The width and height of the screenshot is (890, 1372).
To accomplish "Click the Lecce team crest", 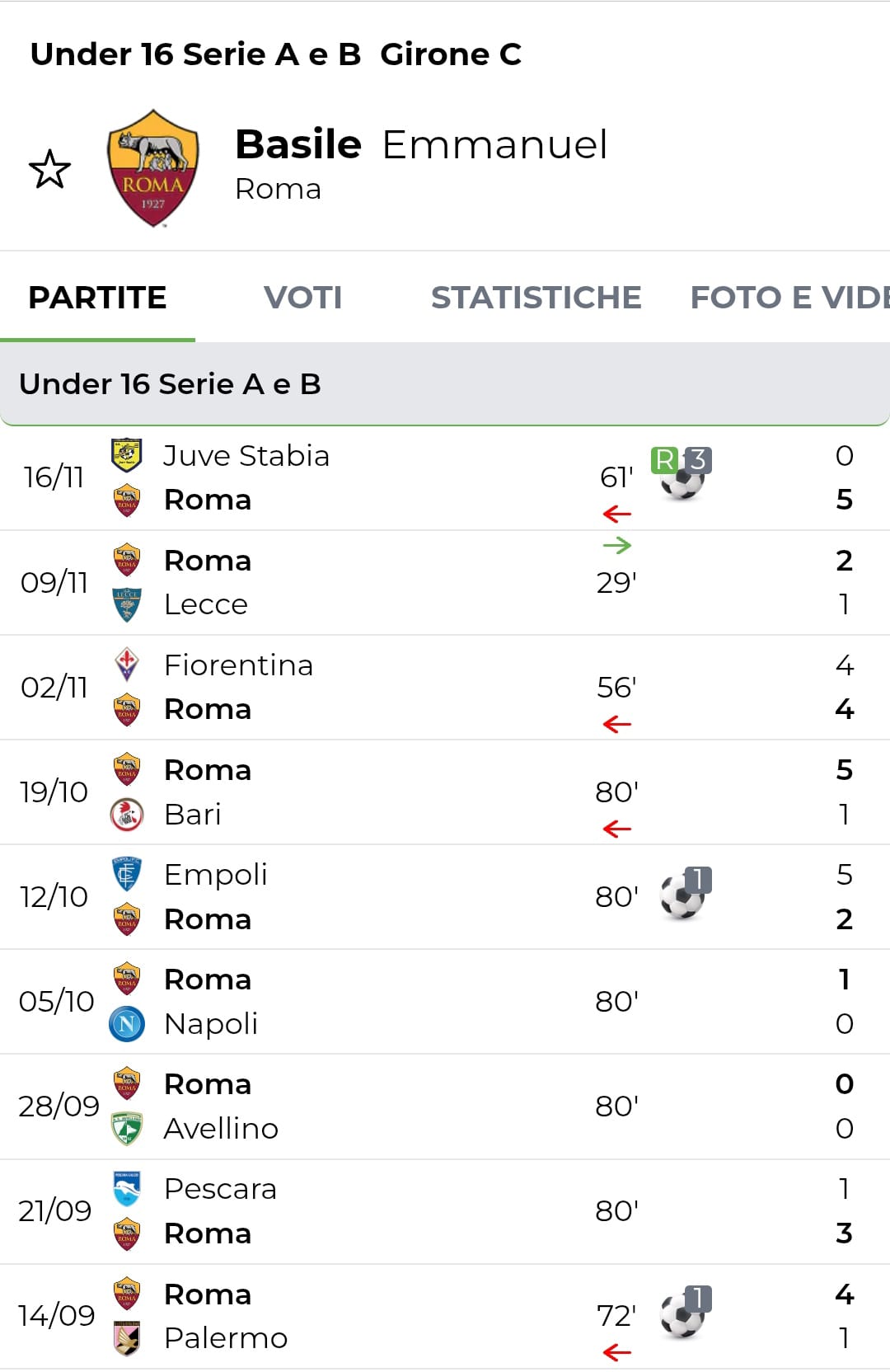I will click(x=127, y=604).
